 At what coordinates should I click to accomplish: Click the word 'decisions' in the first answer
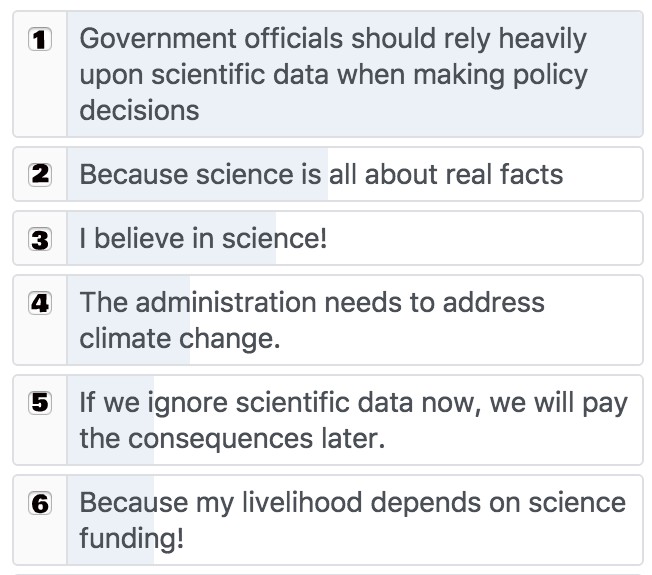(x=139, y=111)
